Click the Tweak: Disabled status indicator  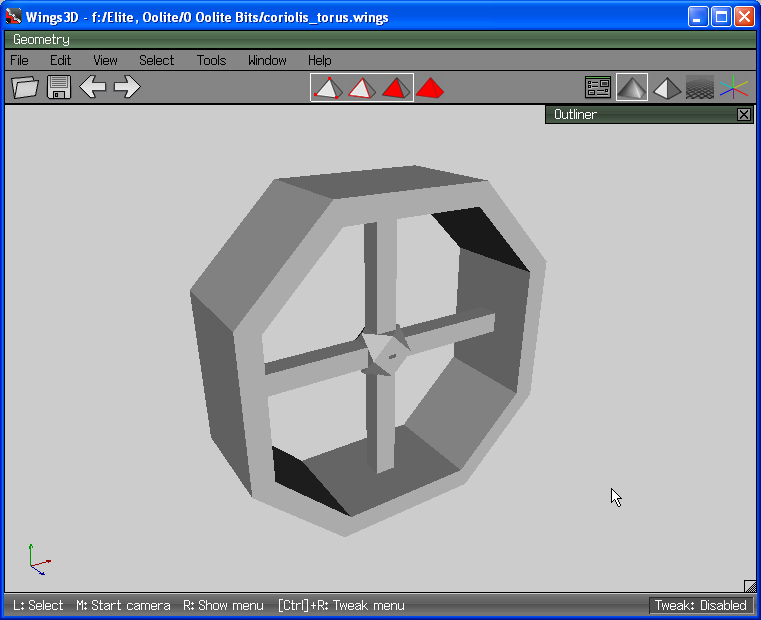coord(700,605)
